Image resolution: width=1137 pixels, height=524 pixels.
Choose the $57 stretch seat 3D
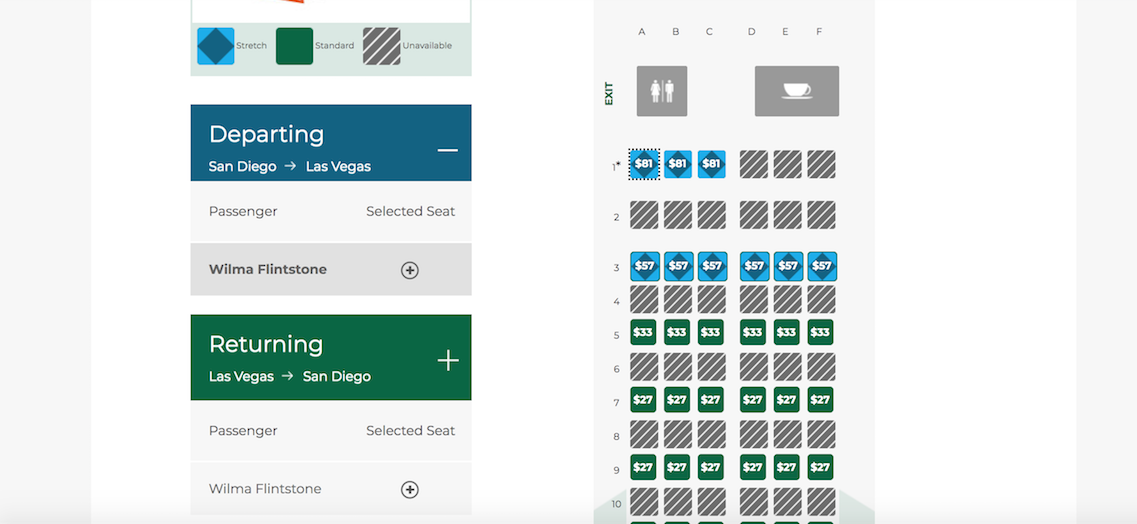[x=754, y=266]
